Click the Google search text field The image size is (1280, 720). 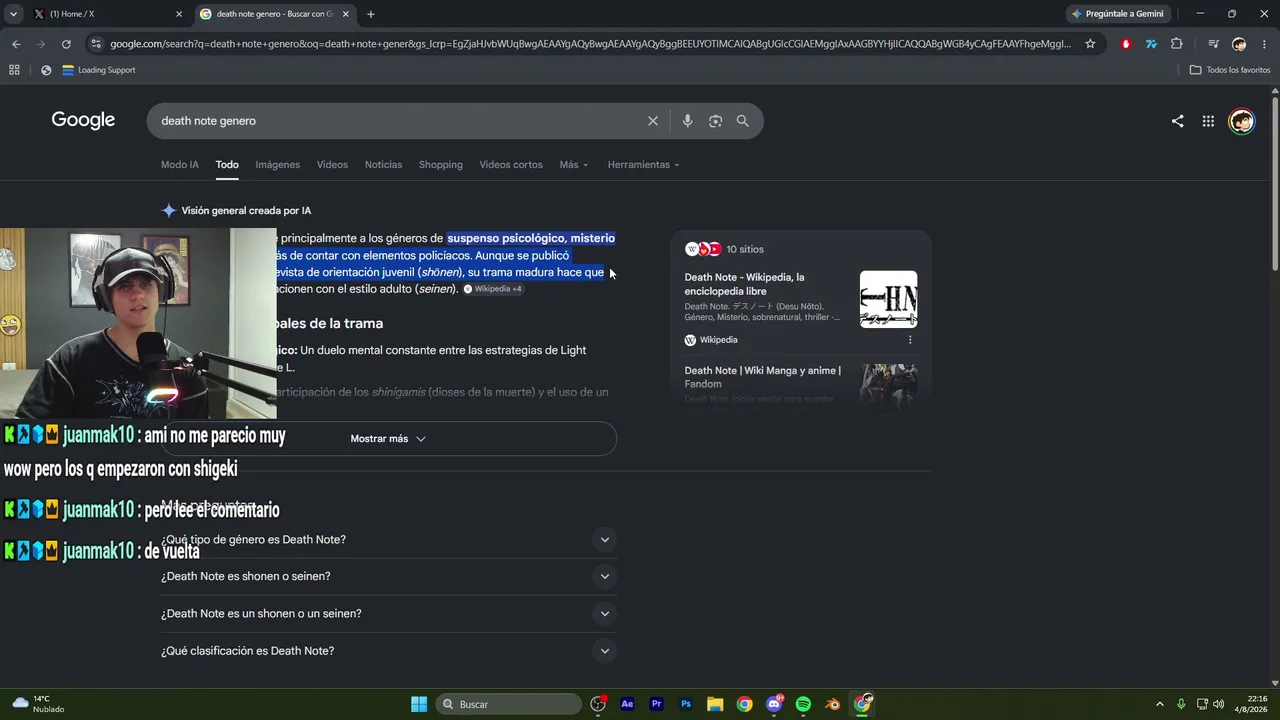[400, 121]
